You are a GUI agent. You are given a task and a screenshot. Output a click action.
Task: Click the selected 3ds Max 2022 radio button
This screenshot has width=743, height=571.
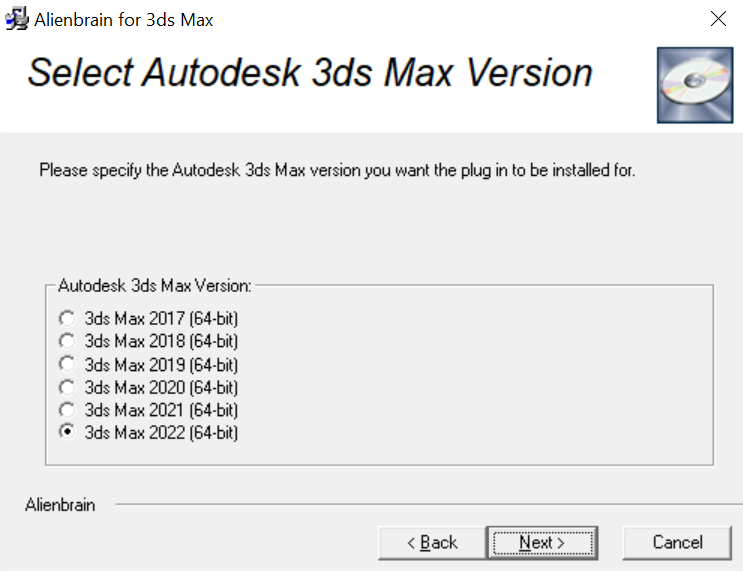pos(67,433)
